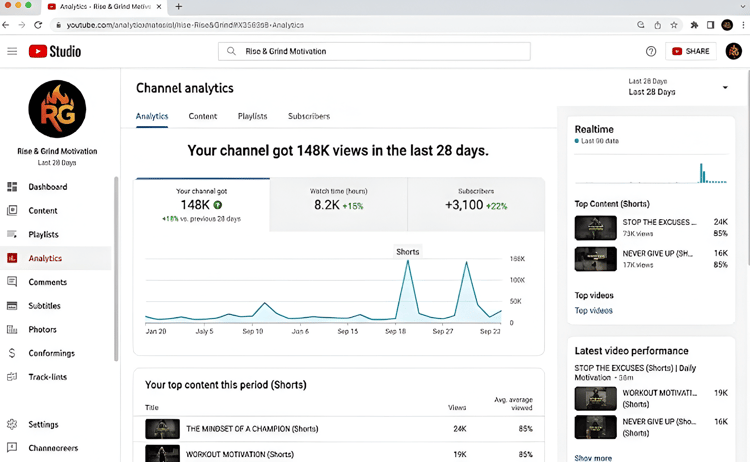
Task: Click the Shorts tooltip label on chart
Action: click(408, 252)
